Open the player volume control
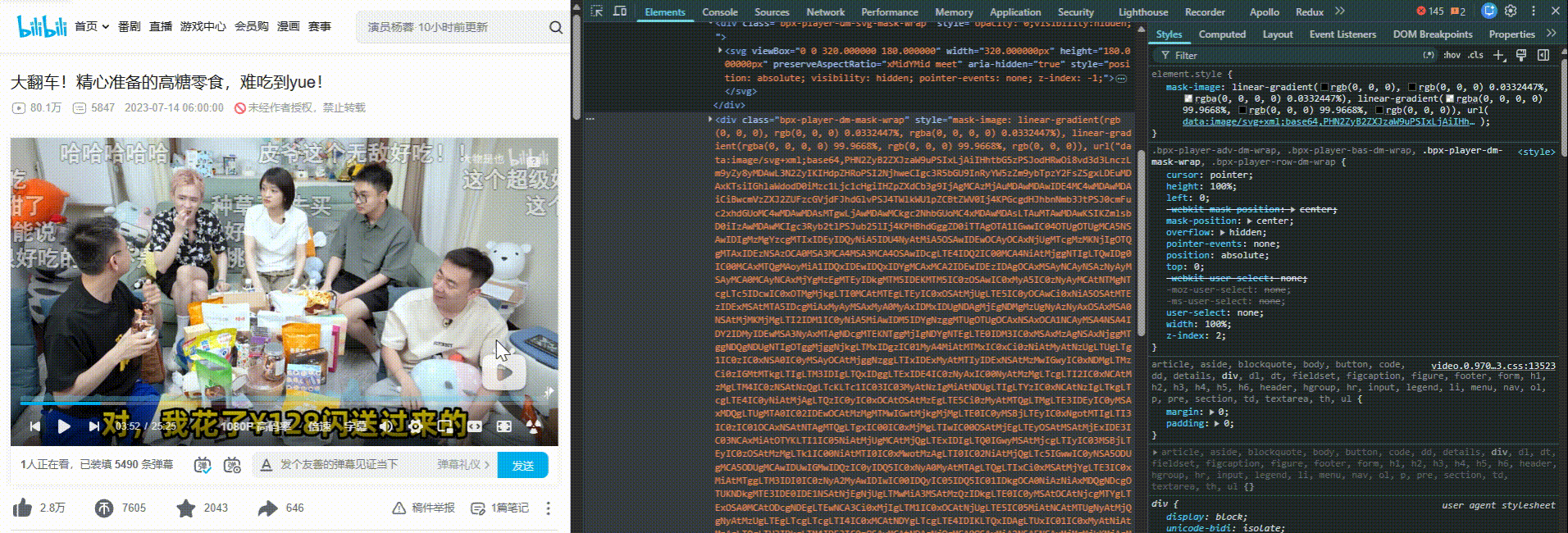The height and width of the screenshot is (533, 1568). (386, 426)
